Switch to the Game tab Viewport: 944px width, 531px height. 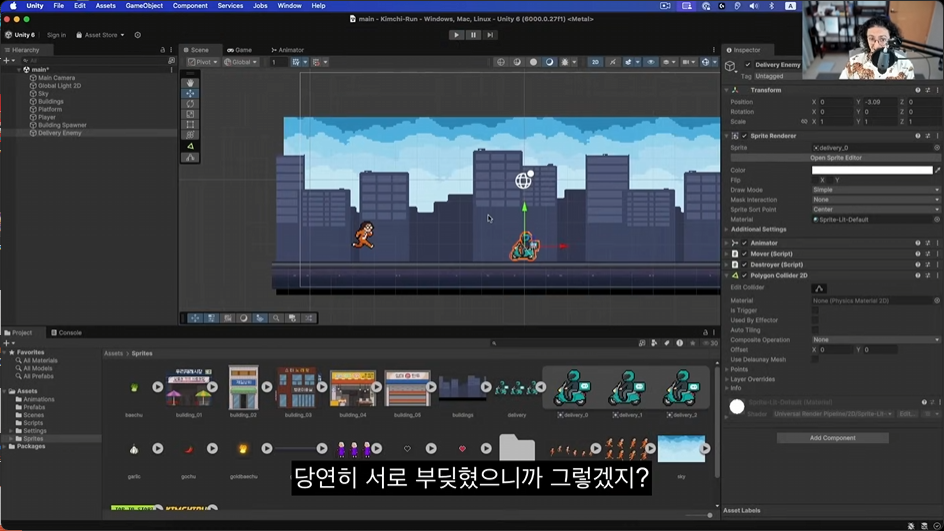[240, 50]
